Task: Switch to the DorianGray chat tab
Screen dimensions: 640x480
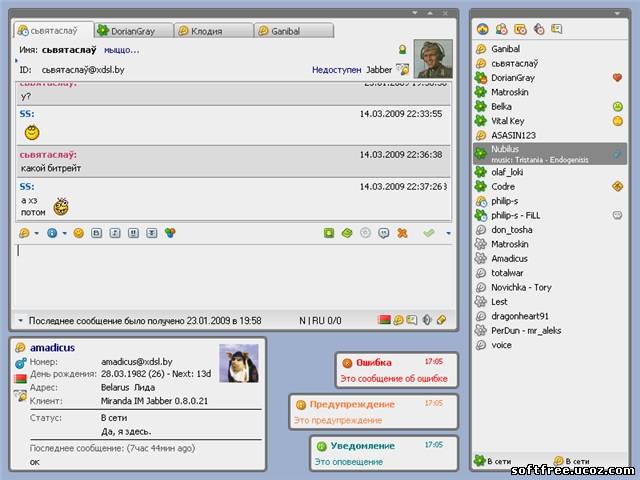Action: coord(132,31)
